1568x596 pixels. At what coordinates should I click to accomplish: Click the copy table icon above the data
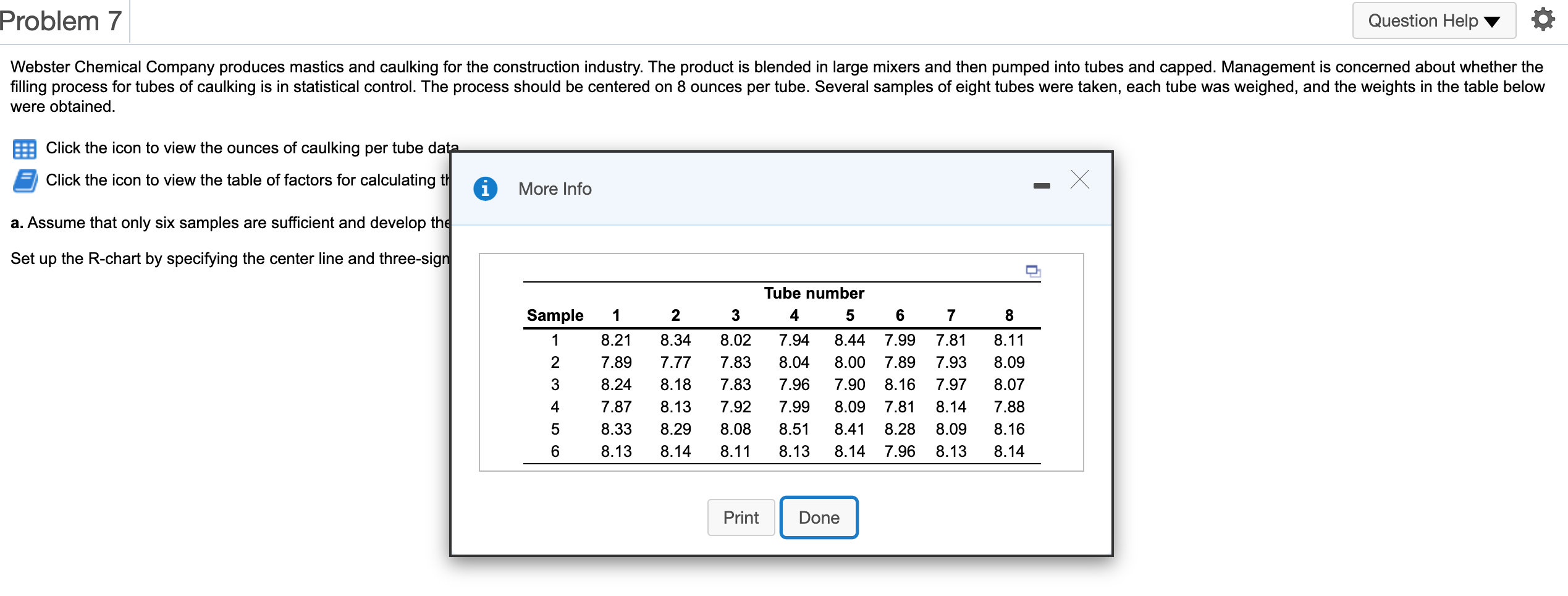[1032, 271]
